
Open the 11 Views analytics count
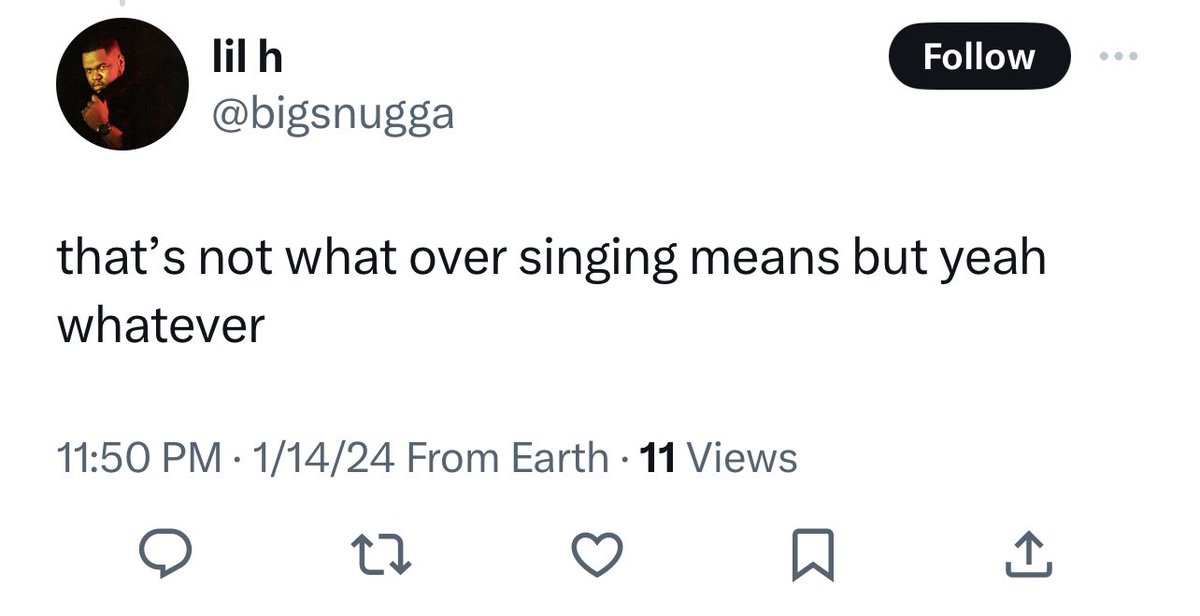(x=717, y=458)
